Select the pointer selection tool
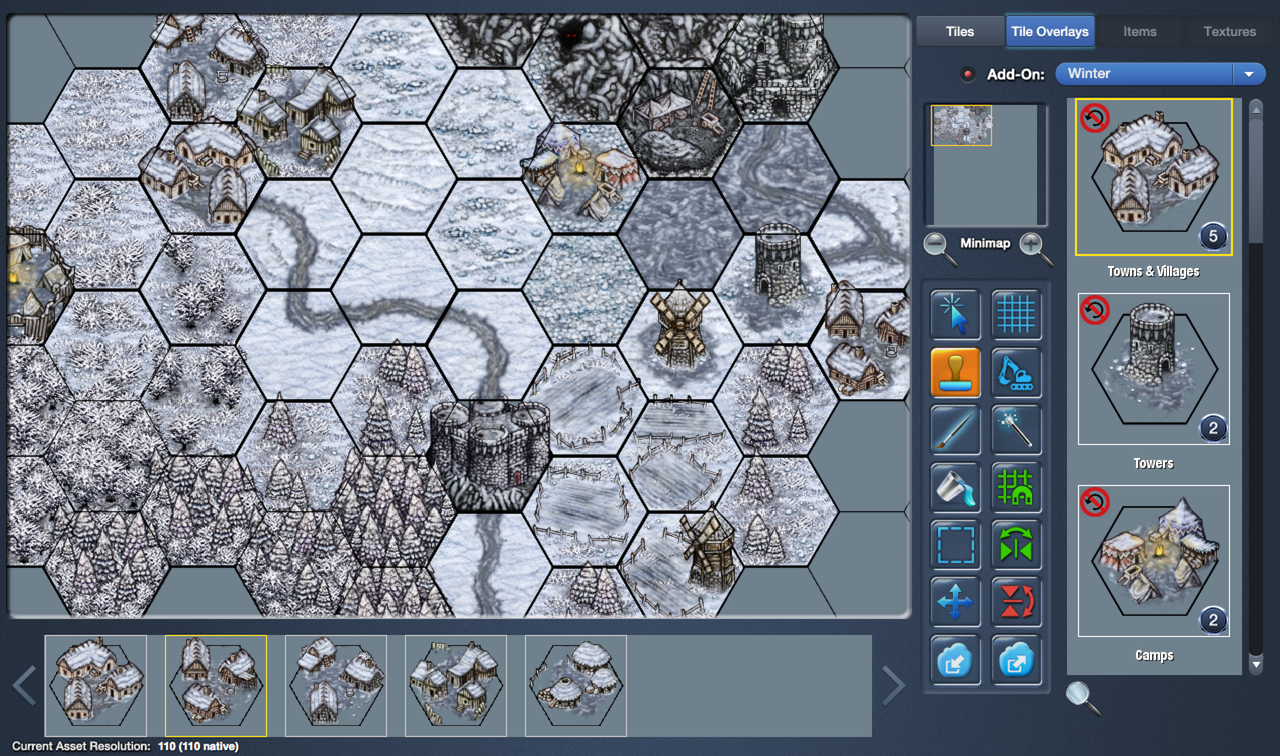 (x=955, y=315)
